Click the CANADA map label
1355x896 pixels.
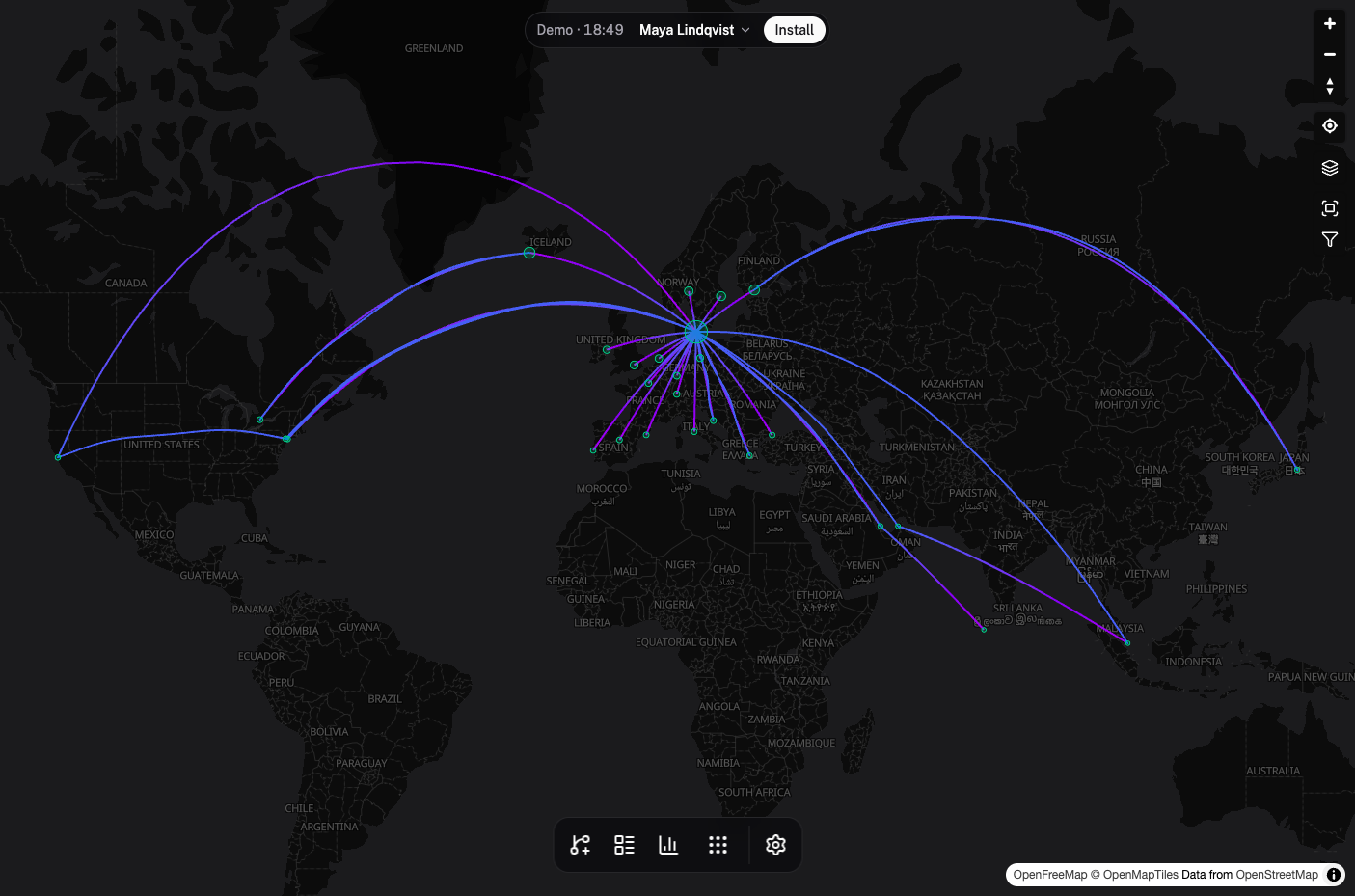(126, 283)
